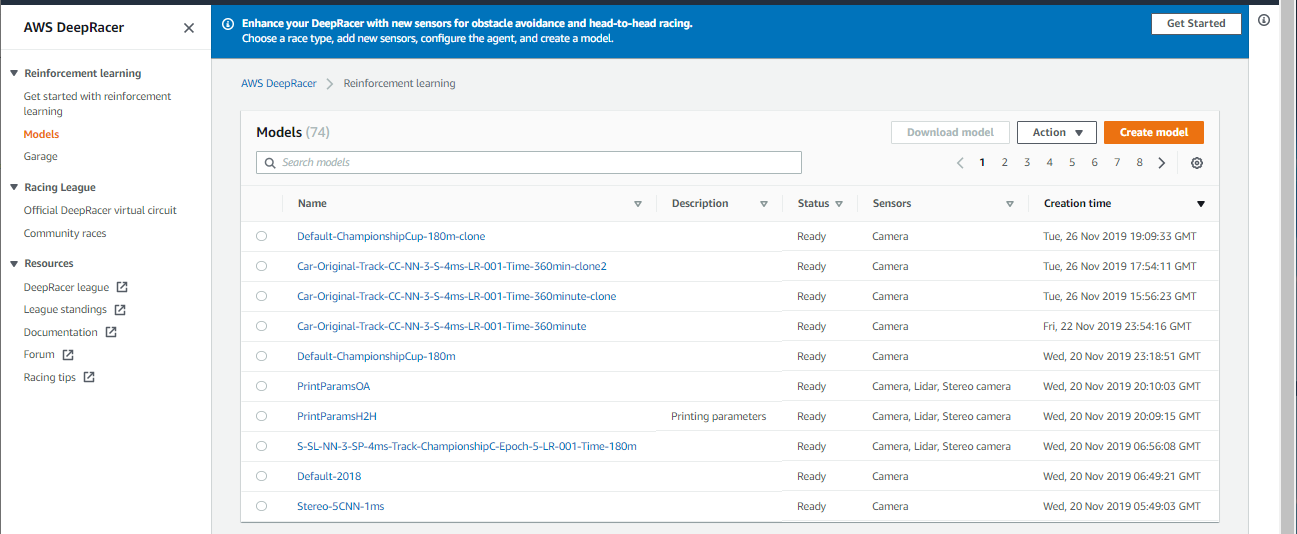
Task: Click the Create model button
Action: pos(1153,132)
